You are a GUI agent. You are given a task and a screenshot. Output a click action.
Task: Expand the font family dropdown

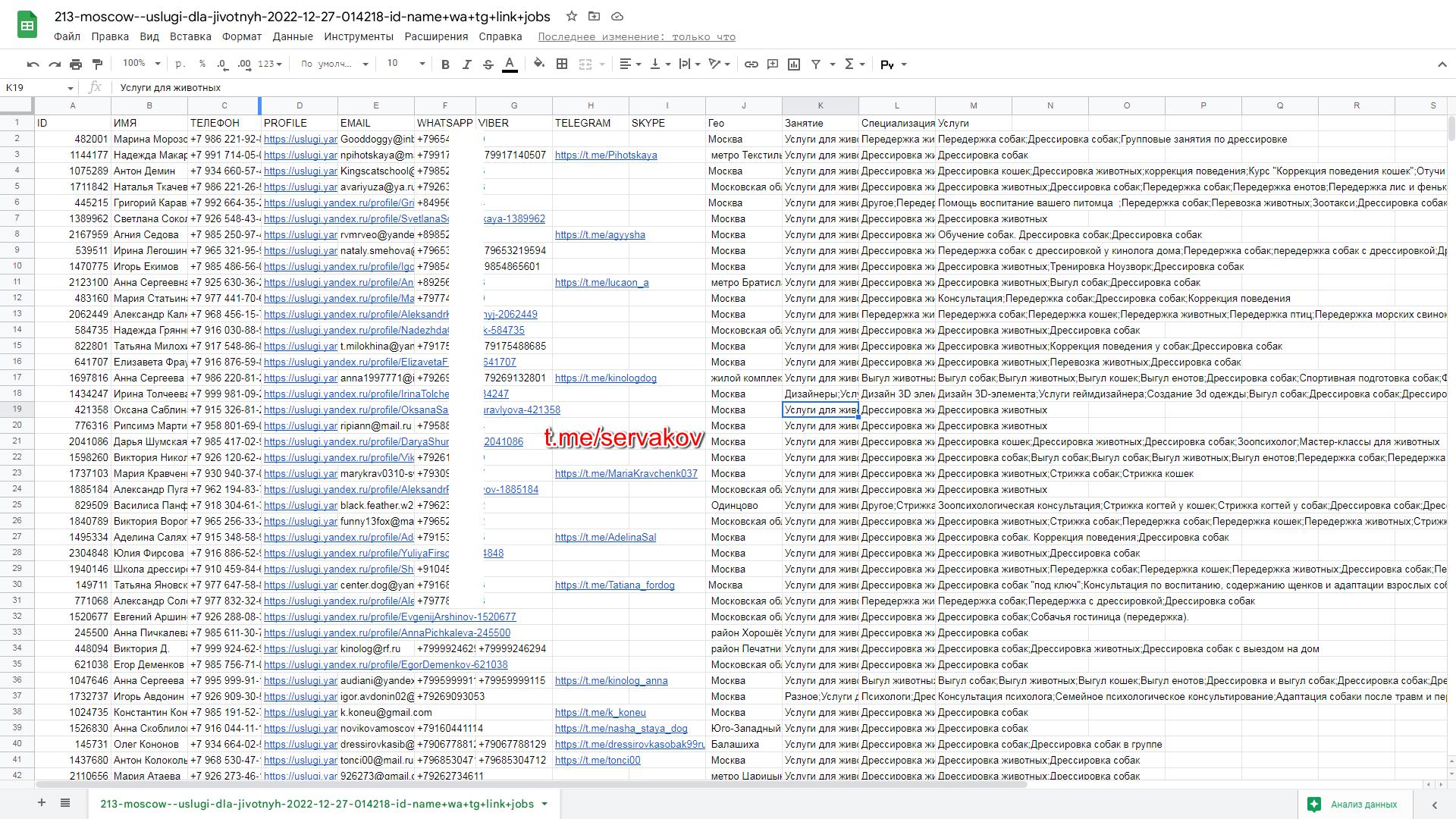click(x=334, y=64)
